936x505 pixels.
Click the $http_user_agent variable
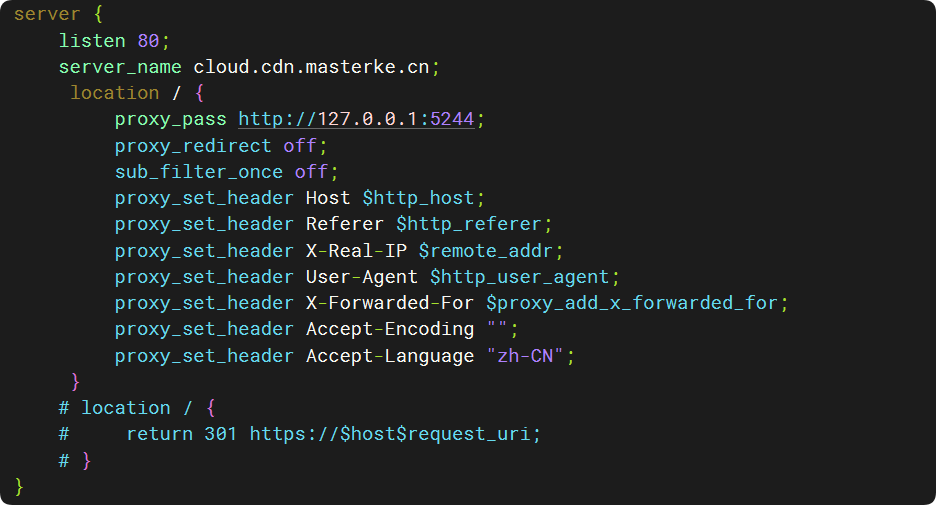click(519, 277)
